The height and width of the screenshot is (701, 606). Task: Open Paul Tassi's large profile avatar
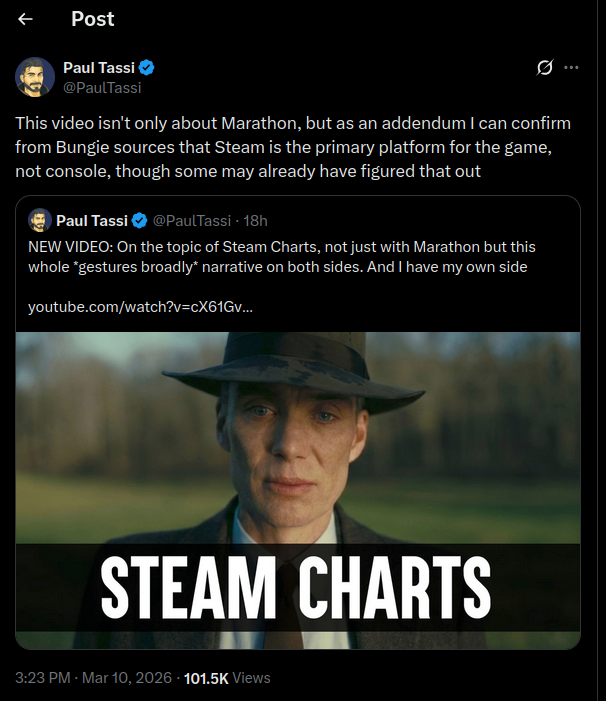tap(35, 77)
